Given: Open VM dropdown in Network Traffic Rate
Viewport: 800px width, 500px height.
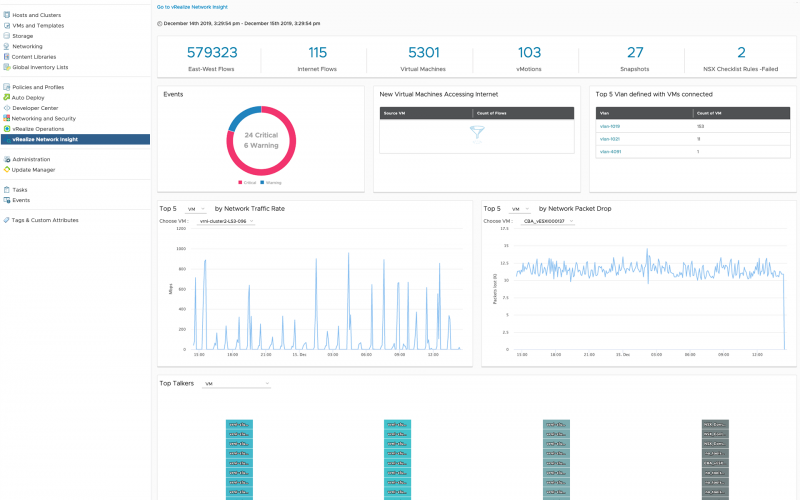Looking at the screenshot, I should coord(196,209).
